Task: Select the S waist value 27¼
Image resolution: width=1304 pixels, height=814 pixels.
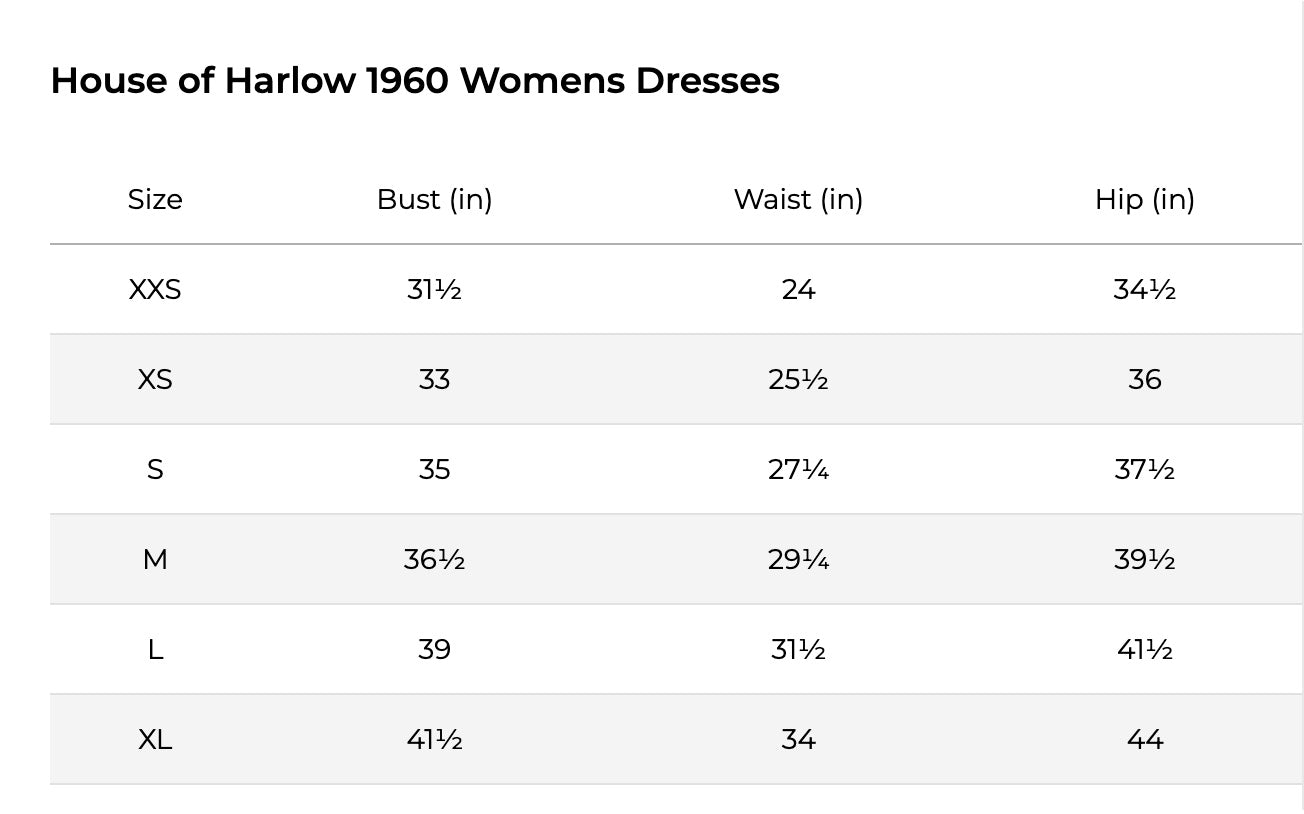Action: [798, 470]
